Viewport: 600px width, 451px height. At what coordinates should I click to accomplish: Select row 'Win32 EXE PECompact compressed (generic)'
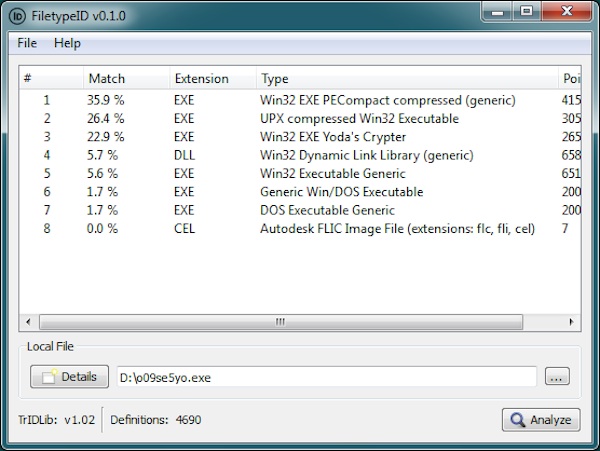(x=300, y=100)
